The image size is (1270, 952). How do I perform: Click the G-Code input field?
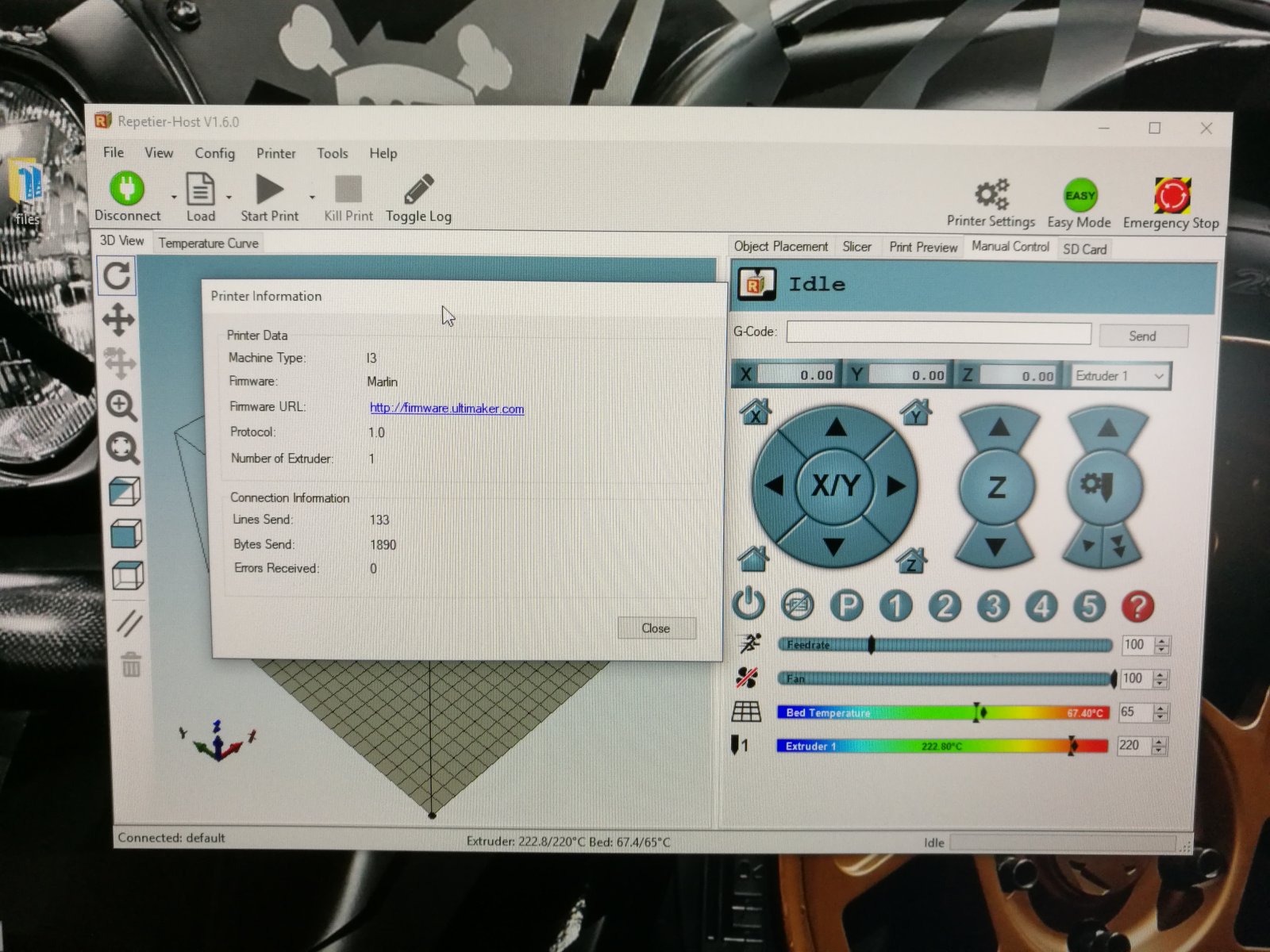click(x=938, y=333)
